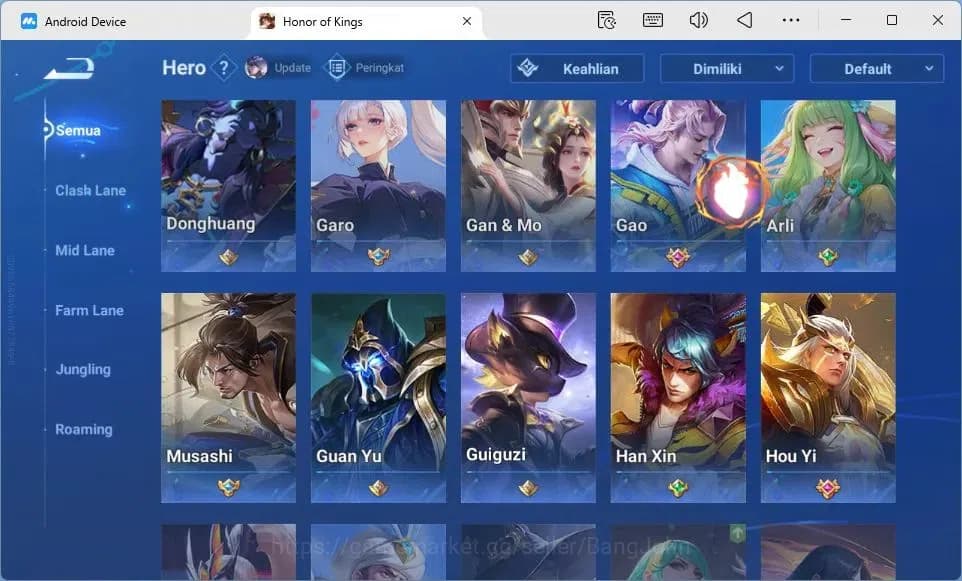The width and height of the screenshot is (962, 581).
Task: Click the emulator back triangle icon
Action: click(x=744, y=20)
